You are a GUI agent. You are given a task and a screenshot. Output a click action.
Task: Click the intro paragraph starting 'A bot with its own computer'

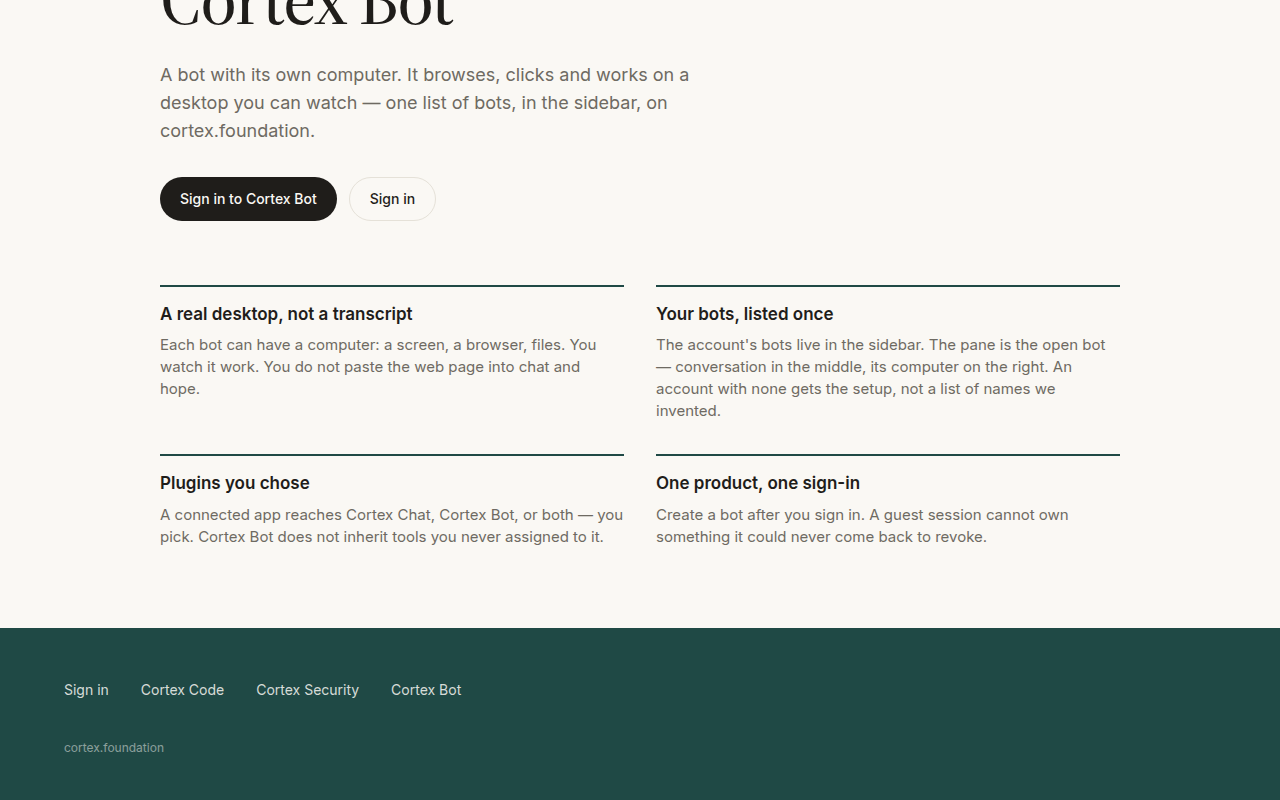(425, 103)
